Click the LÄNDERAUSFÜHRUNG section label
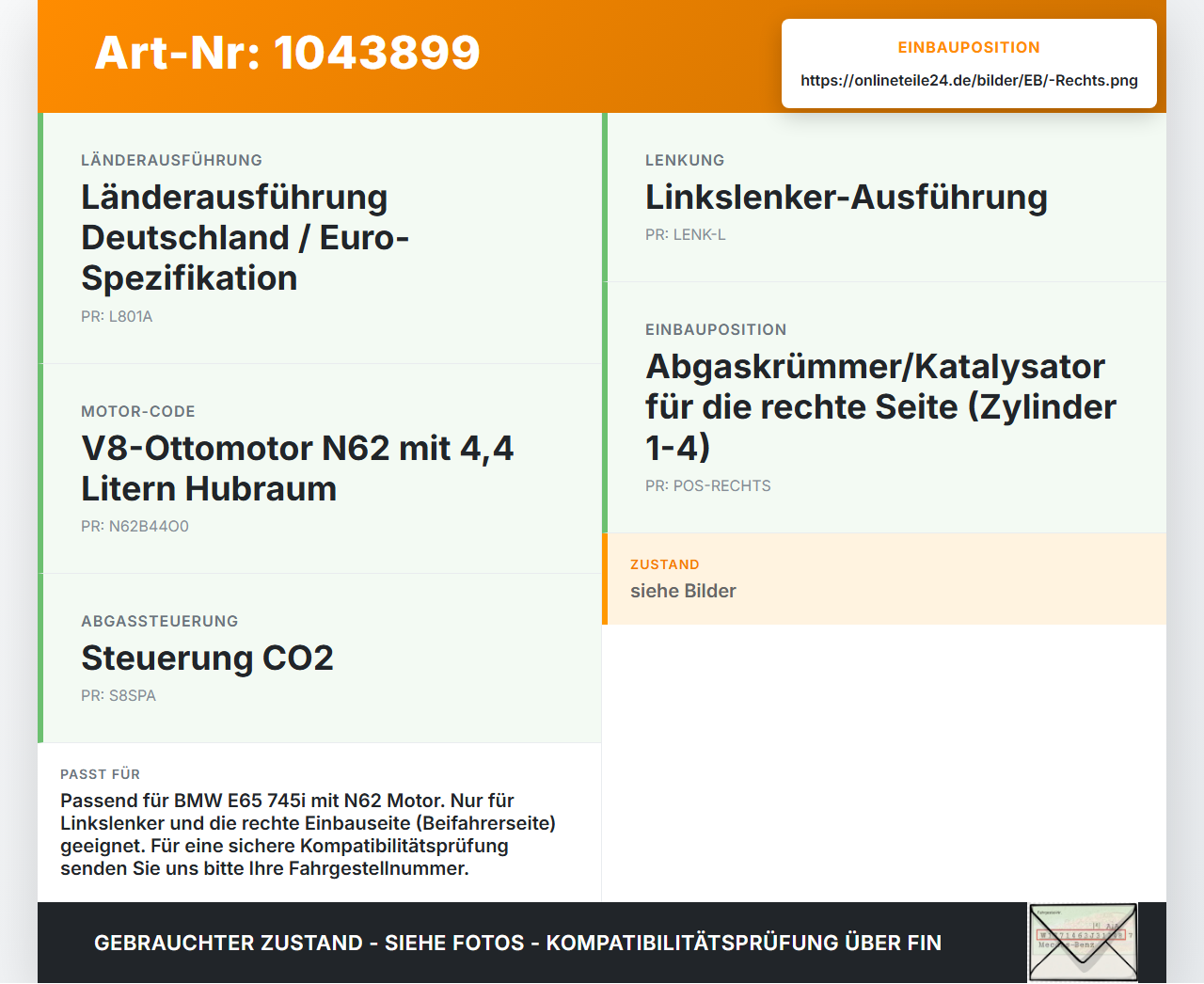The height and width of the screenshot is (984, 1204). pyautogui.click(x=171, y=160)
